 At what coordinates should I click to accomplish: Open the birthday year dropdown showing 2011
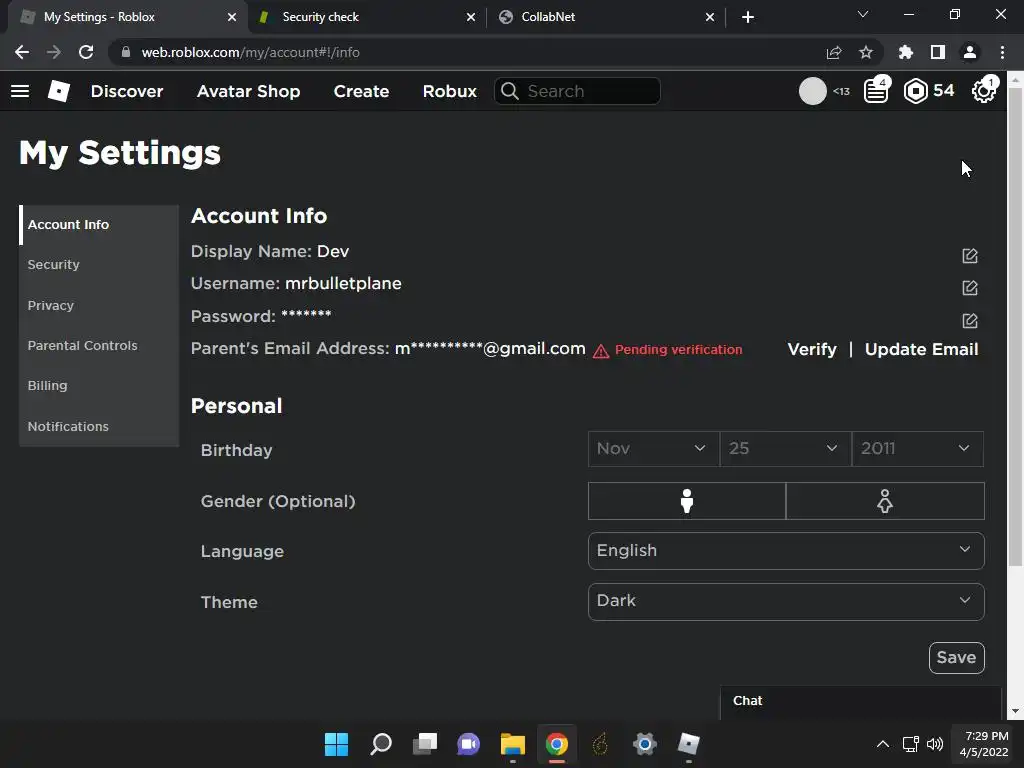click(x=918, y=449)
